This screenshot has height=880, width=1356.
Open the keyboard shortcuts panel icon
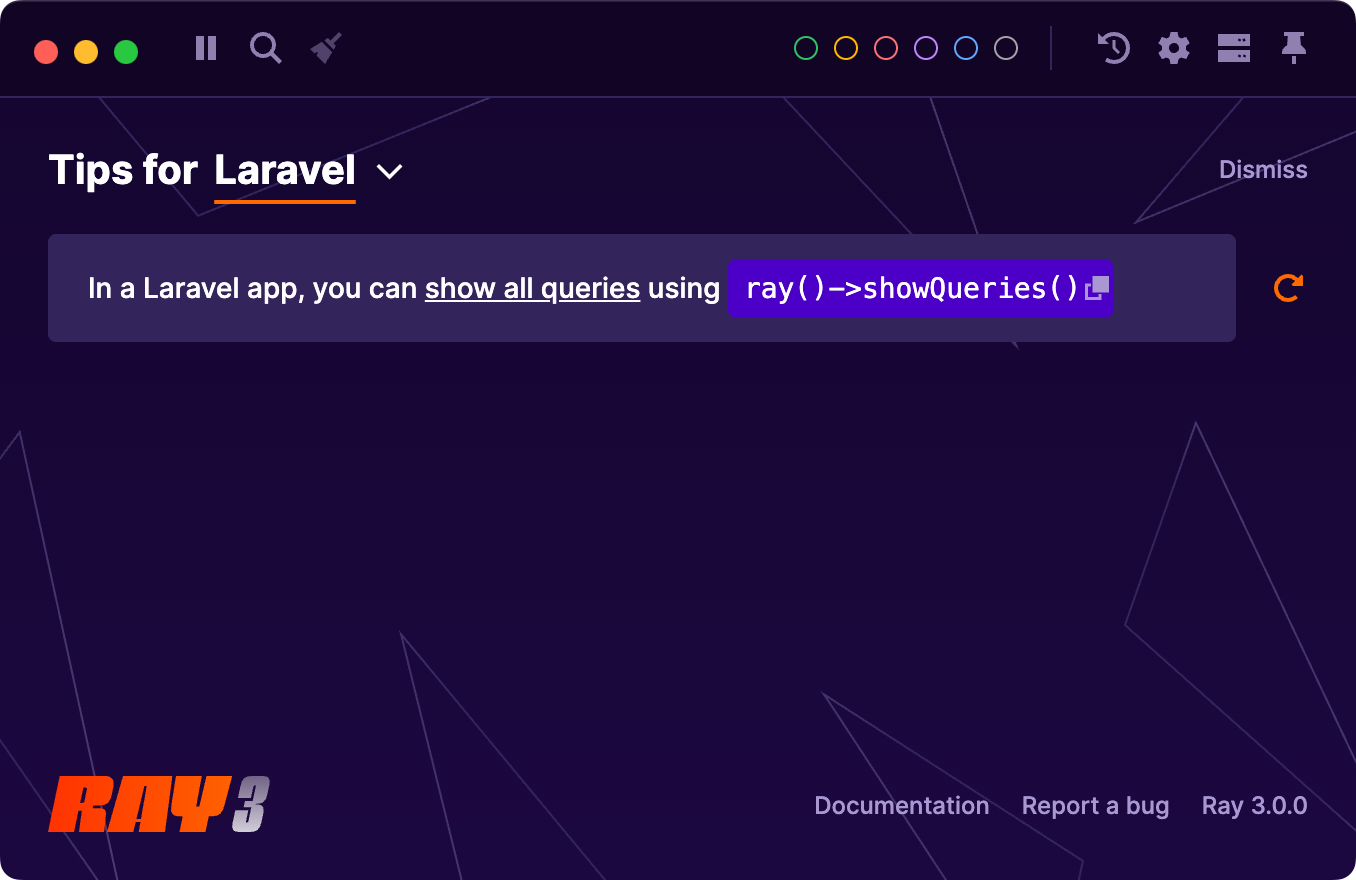1233,48
